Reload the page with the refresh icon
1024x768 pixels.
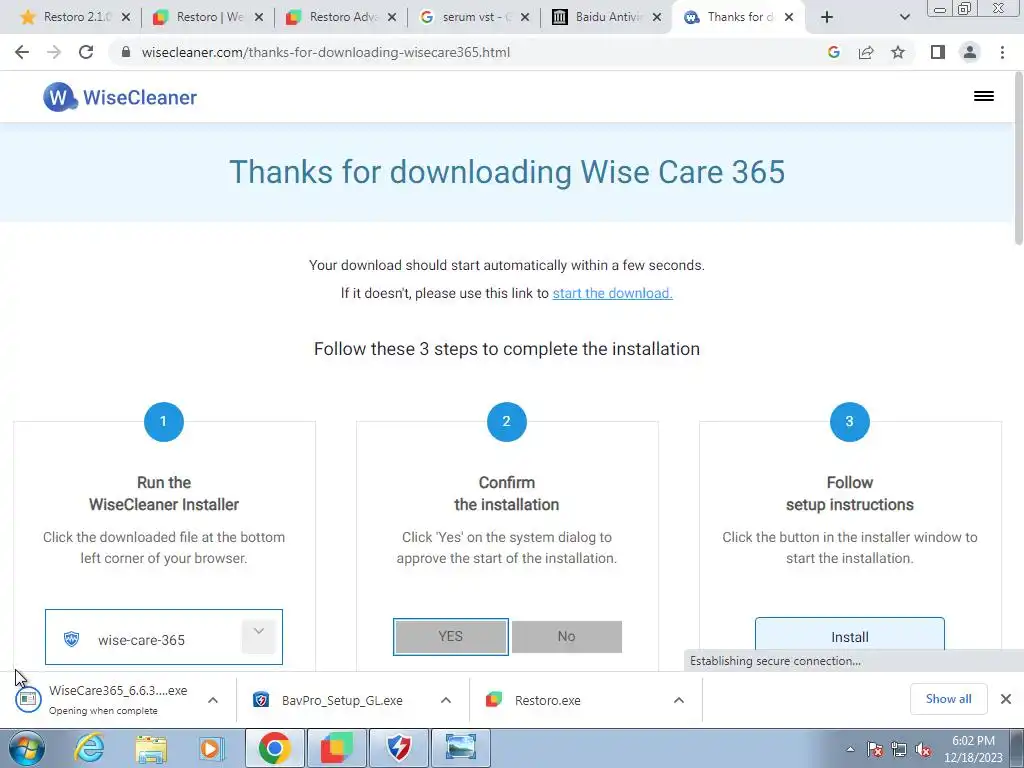point(86,52)
